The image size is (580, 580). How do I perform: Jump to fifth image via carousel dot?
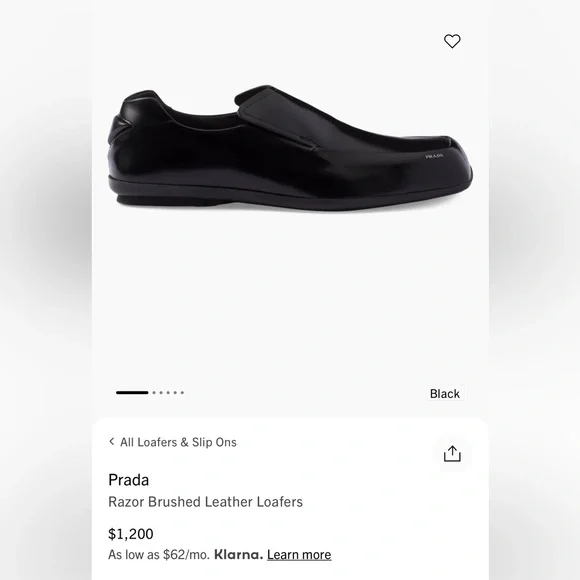tap(175, 392)
